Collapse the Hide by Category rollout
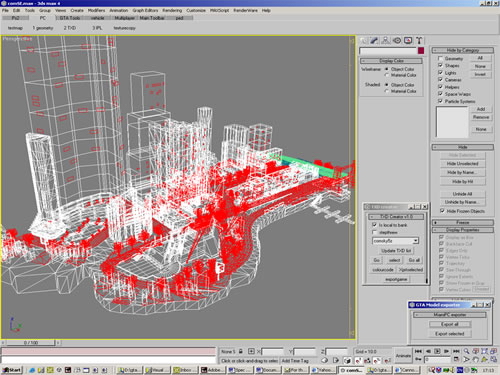 [463, 50]
